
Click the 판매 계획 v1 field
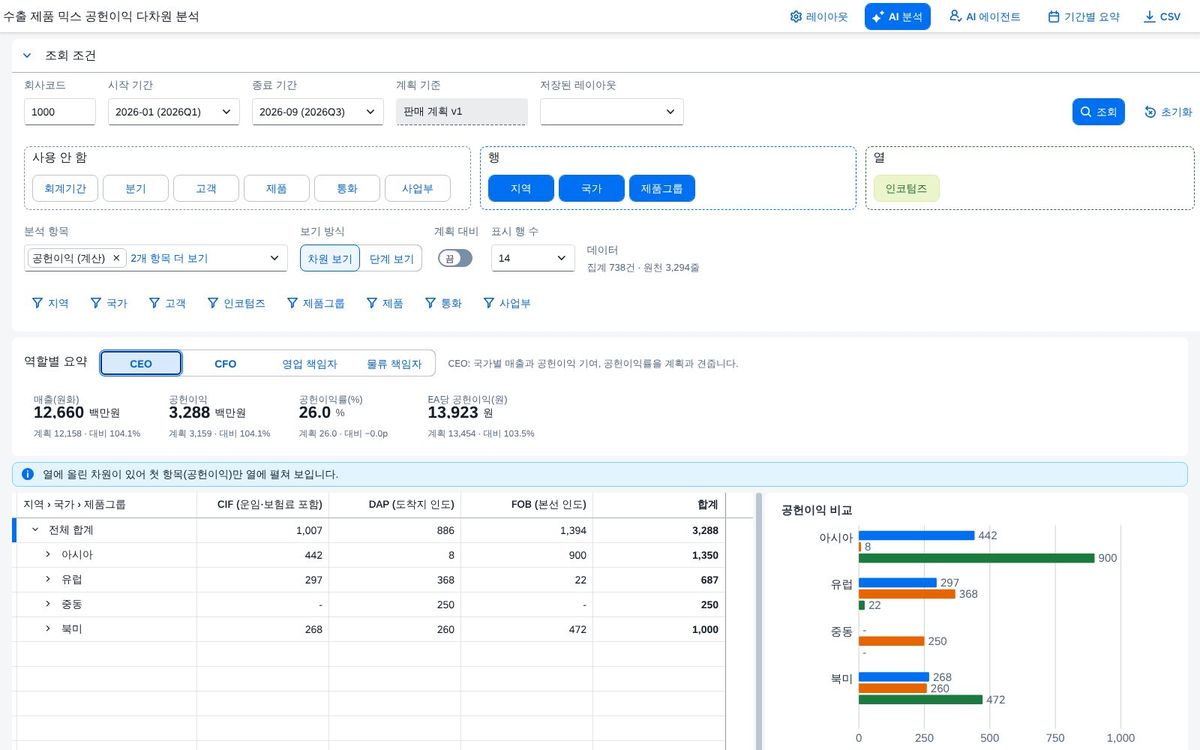[x=462, y=112]
